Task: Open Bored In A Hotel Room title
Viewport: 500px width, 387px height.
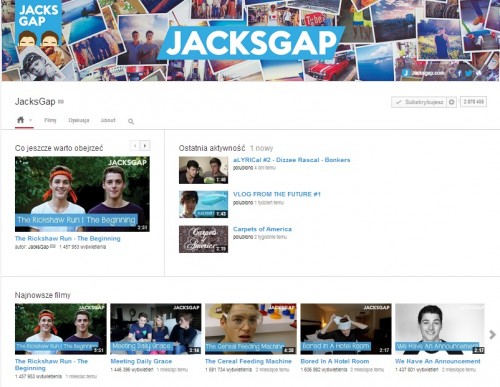Action: 335,361
